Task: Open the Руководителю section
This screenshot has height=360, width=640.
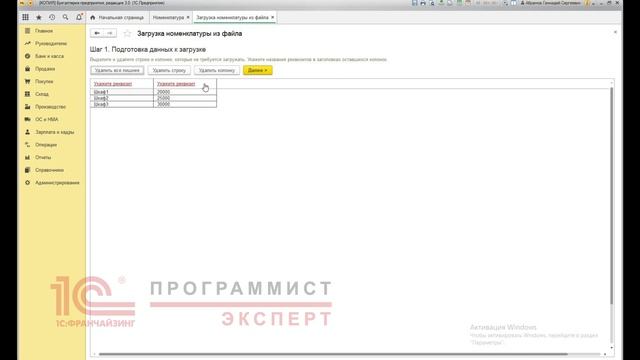Action: (51, 43)
